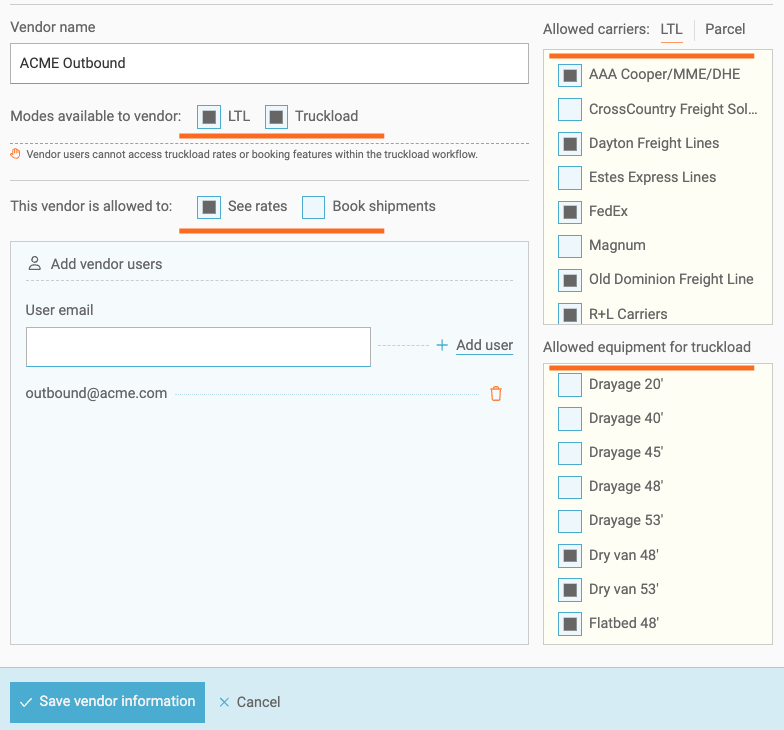Uncheck AAA Cooper/MME/DHE carrier
This screenshot has height=730, width=784.
pos(570,75)
